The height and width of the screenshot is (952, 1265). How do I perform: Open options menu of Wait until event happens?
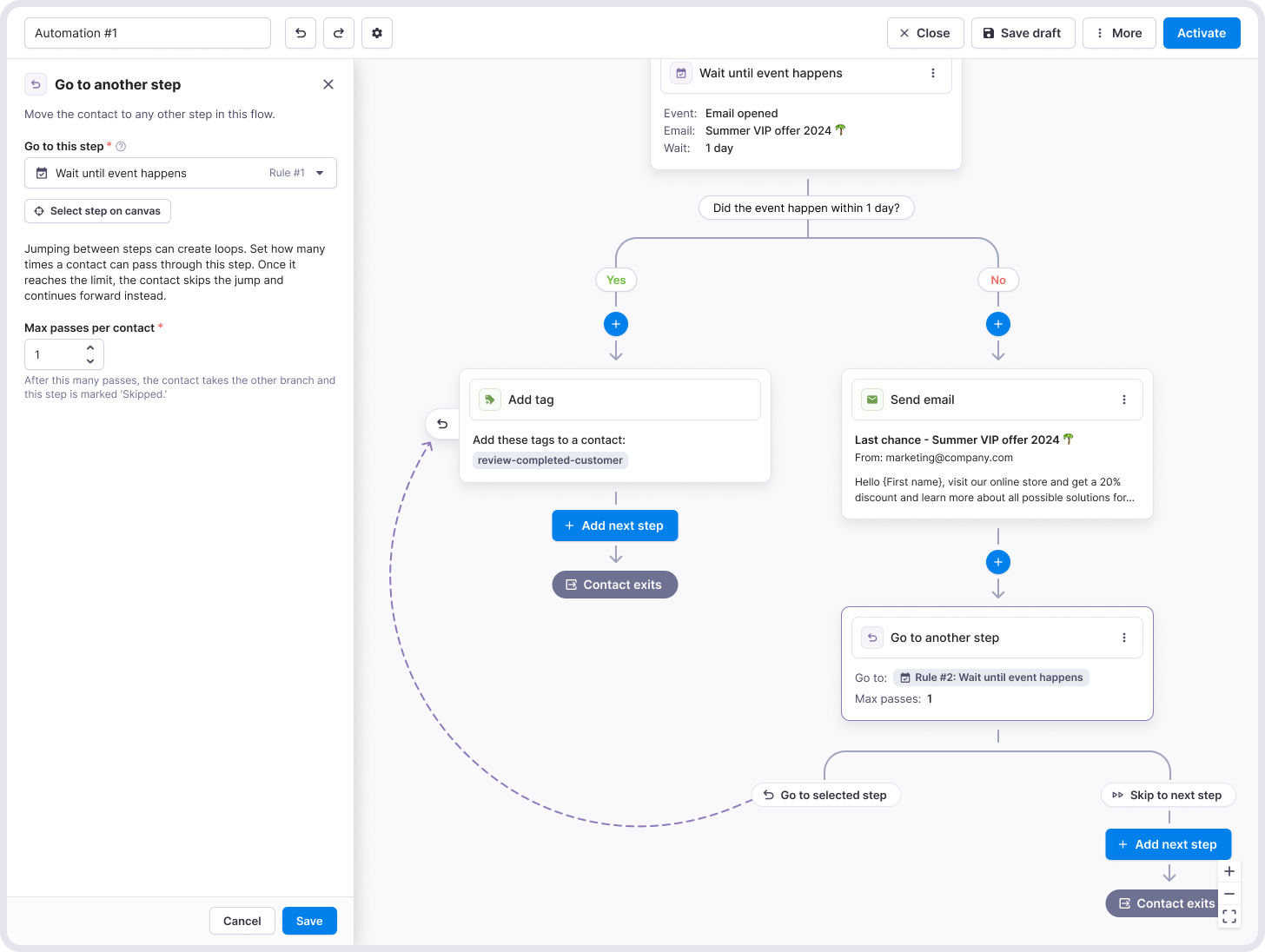coord(933,73)
